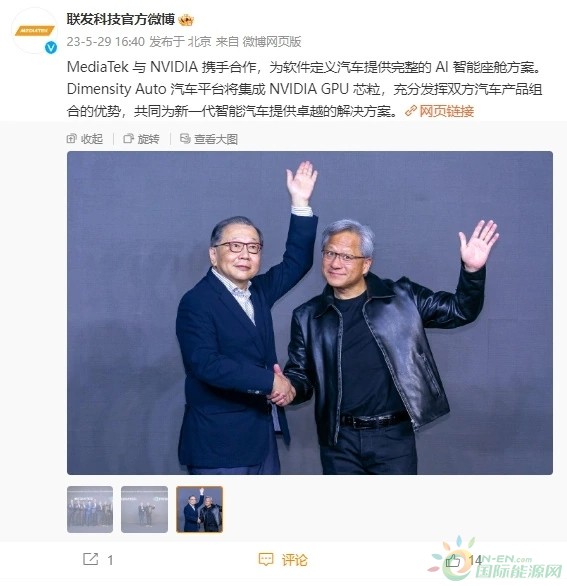Click the 查看大图 view-large icon
Image resolution: width=567 pixels, height=586 pixels.
(x=185, y=139)
